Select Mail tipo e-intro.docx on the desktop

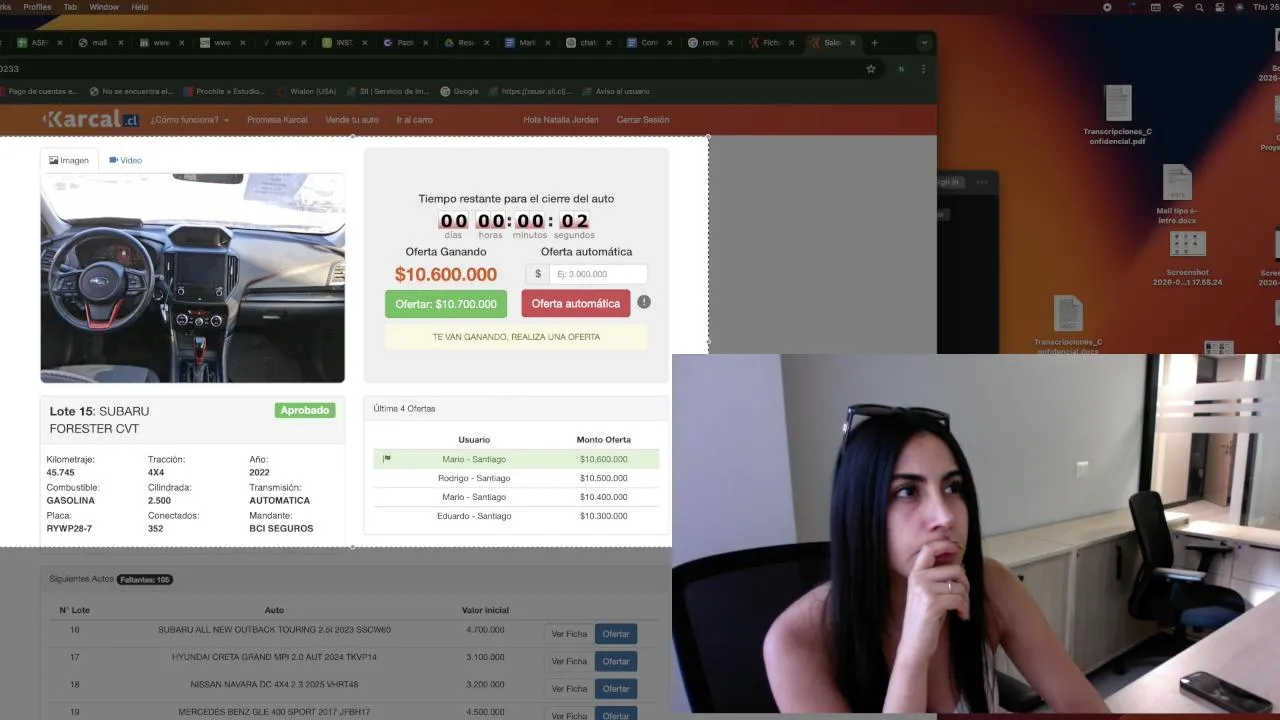point(1177,195)
